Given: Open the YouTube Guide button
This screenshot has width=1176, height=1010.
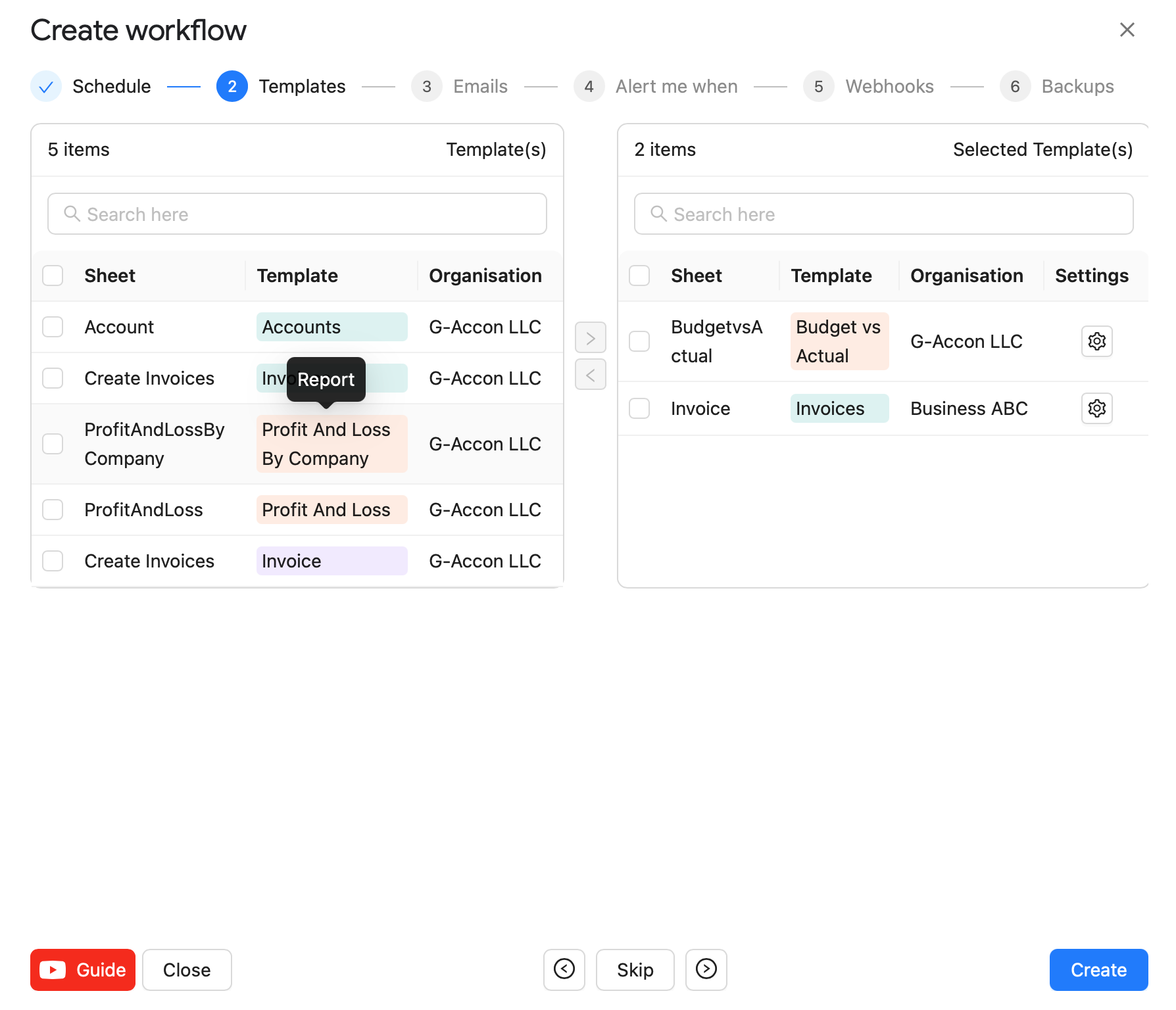Looking at the screenshot, I should [x=83, y=969].
